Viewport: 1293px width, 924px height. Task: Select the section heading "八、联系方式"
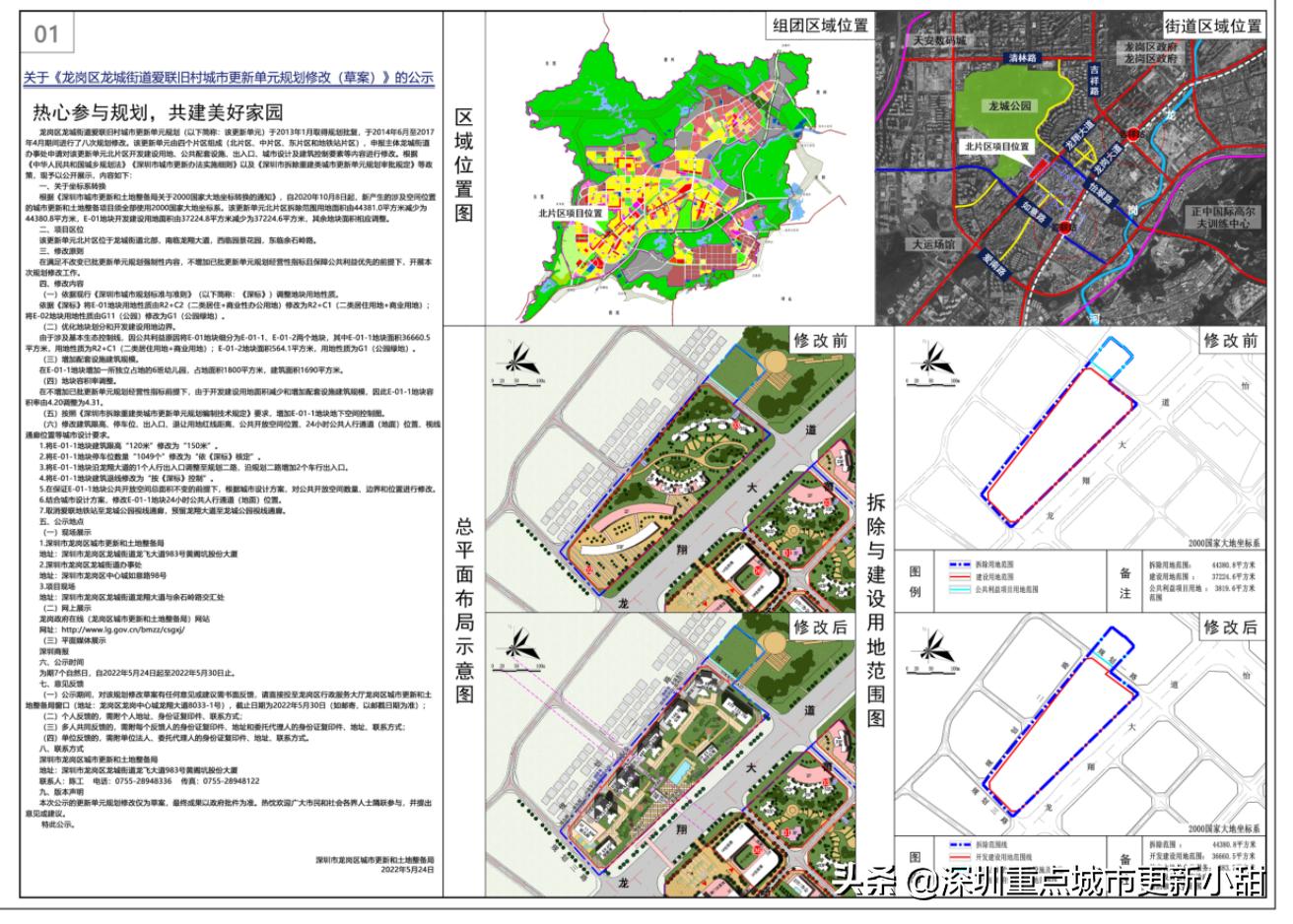click(64, 748)
